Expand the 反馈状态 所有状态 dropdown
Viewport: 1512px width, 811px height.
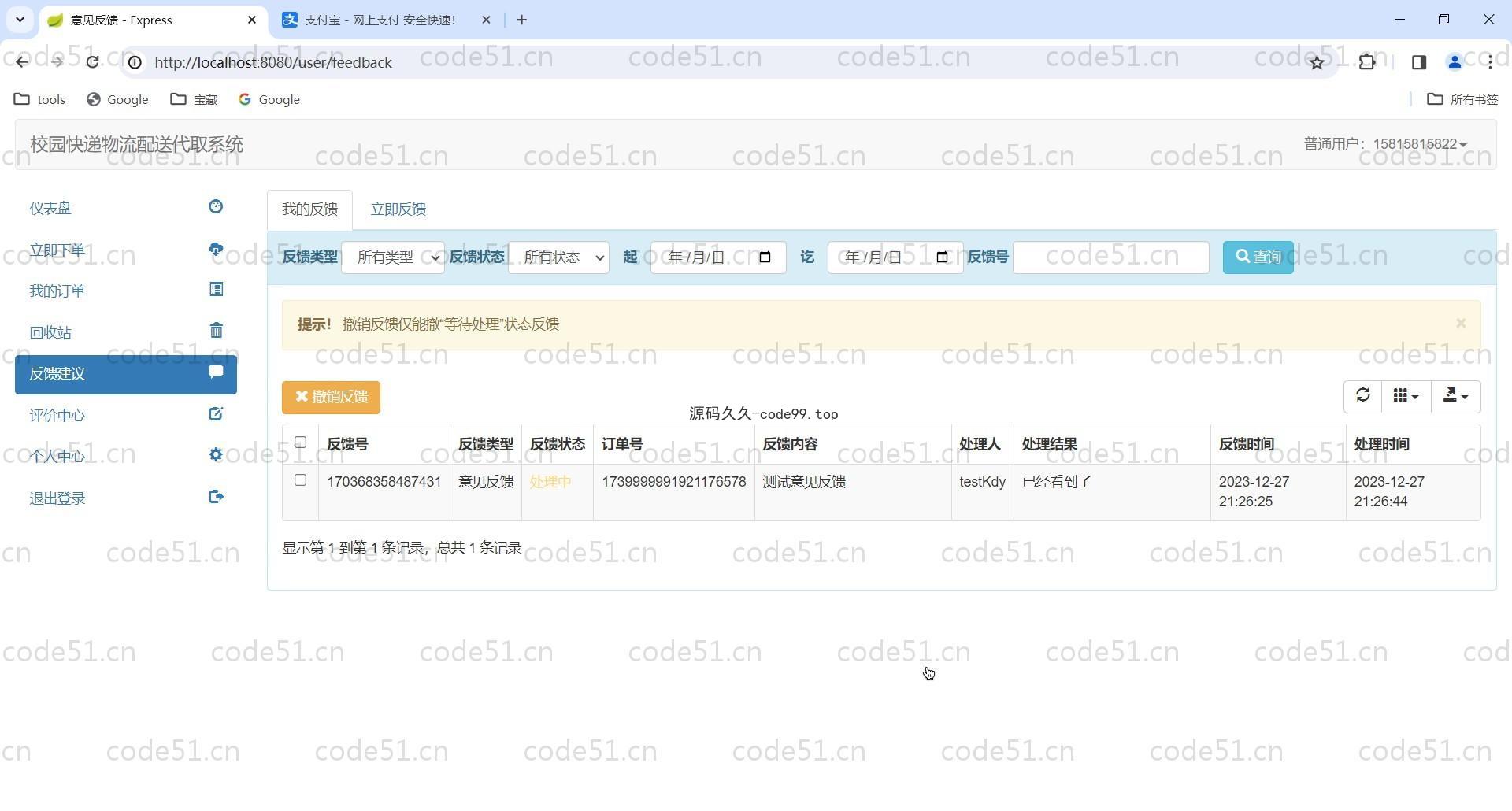click(558, 257)
